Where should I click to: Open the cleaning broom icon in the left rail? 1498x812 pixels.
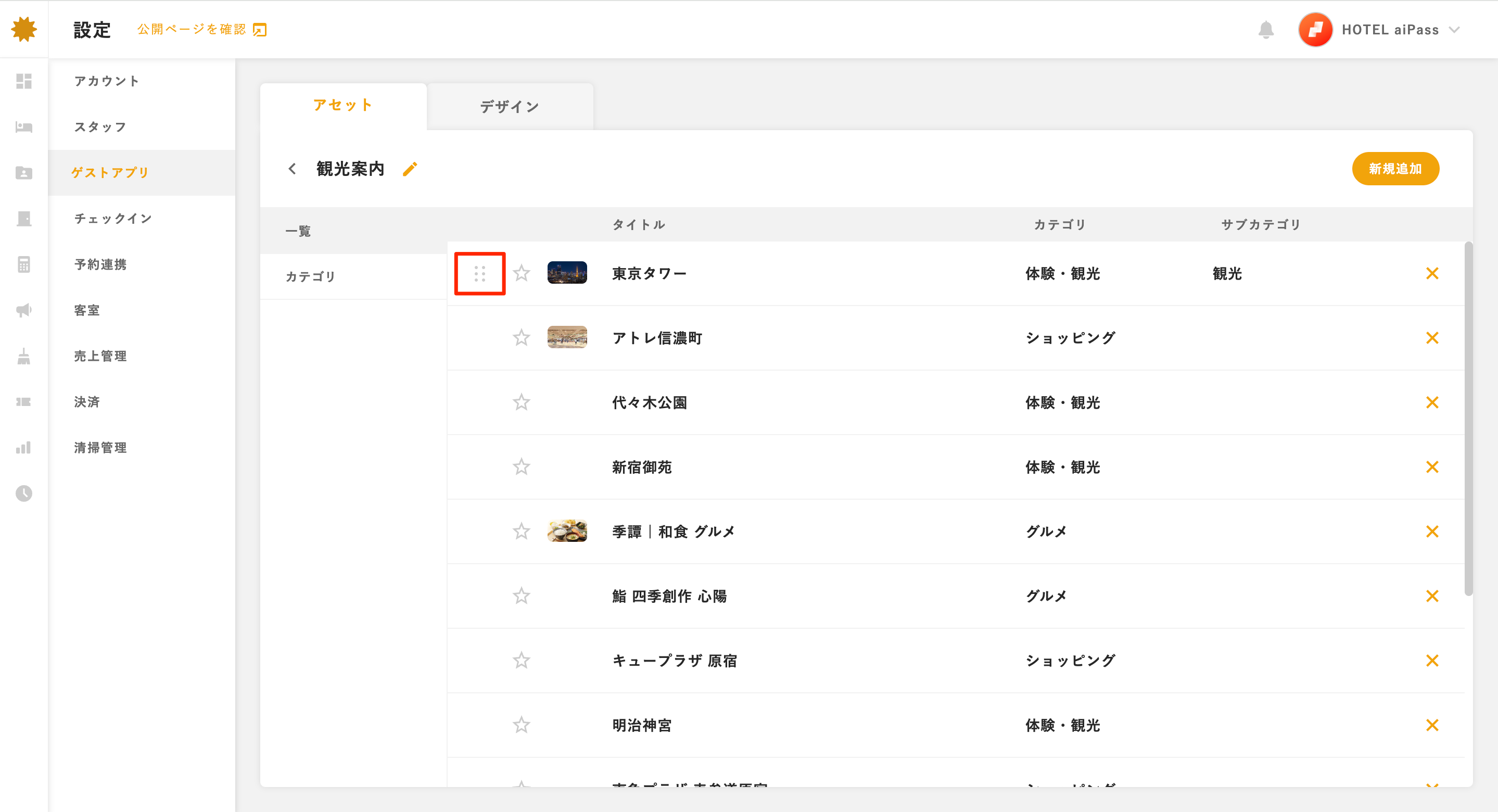point(24,356)
